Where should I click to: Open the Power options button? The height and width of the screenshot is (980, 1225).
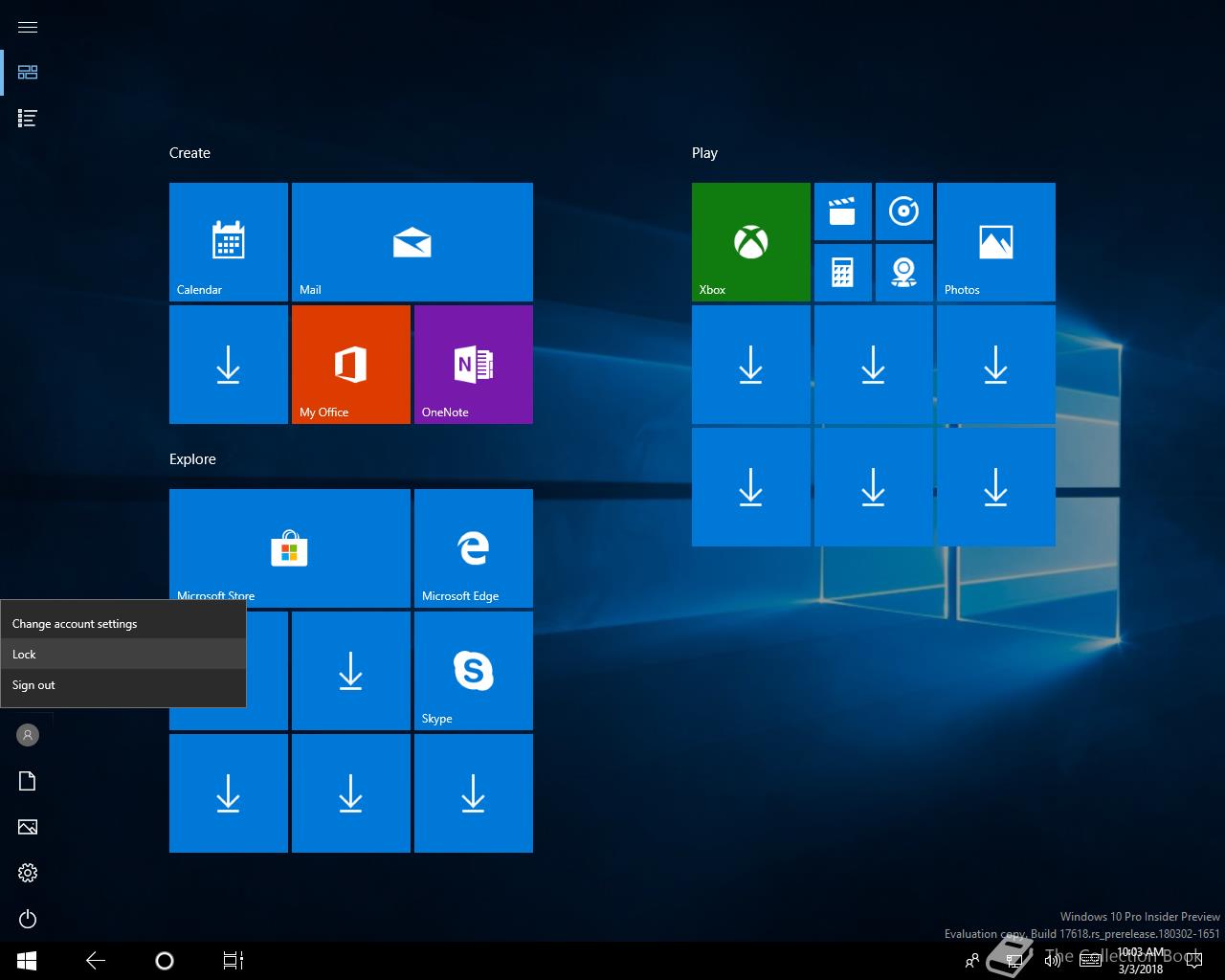click(x=28, y=919)
